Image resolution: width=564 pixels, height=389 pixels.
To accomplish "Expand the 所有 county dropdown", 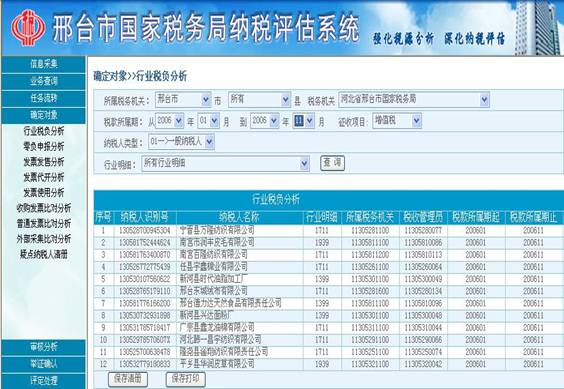I will 259,99.
